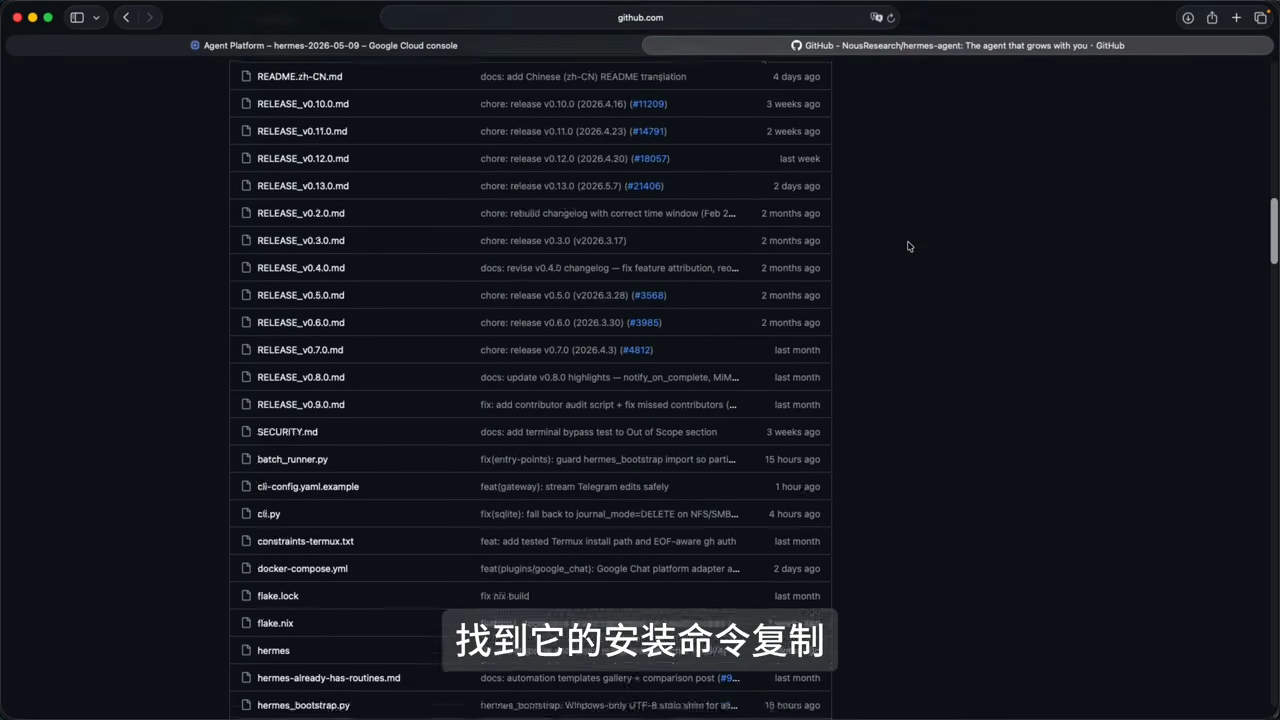This screenshot has height=720, width=1280.
Task: Open sidebar options dropdown arrow
Action: [x=96, y=18]
